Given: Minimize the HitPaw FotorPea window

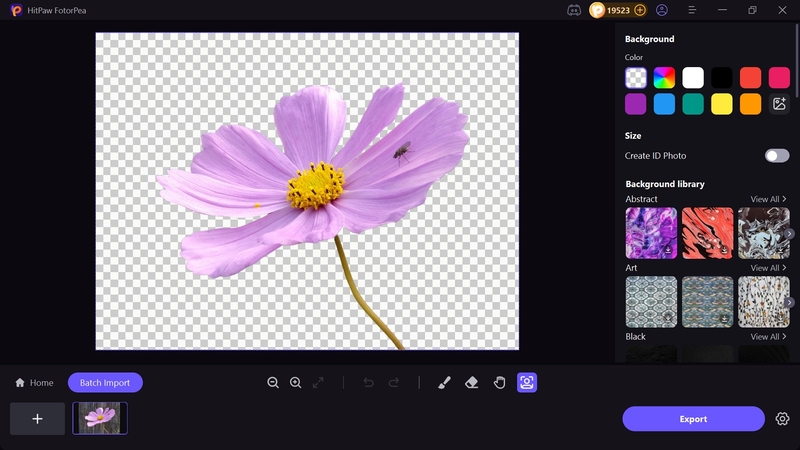Looking at the screenshot, I should 722,10.
